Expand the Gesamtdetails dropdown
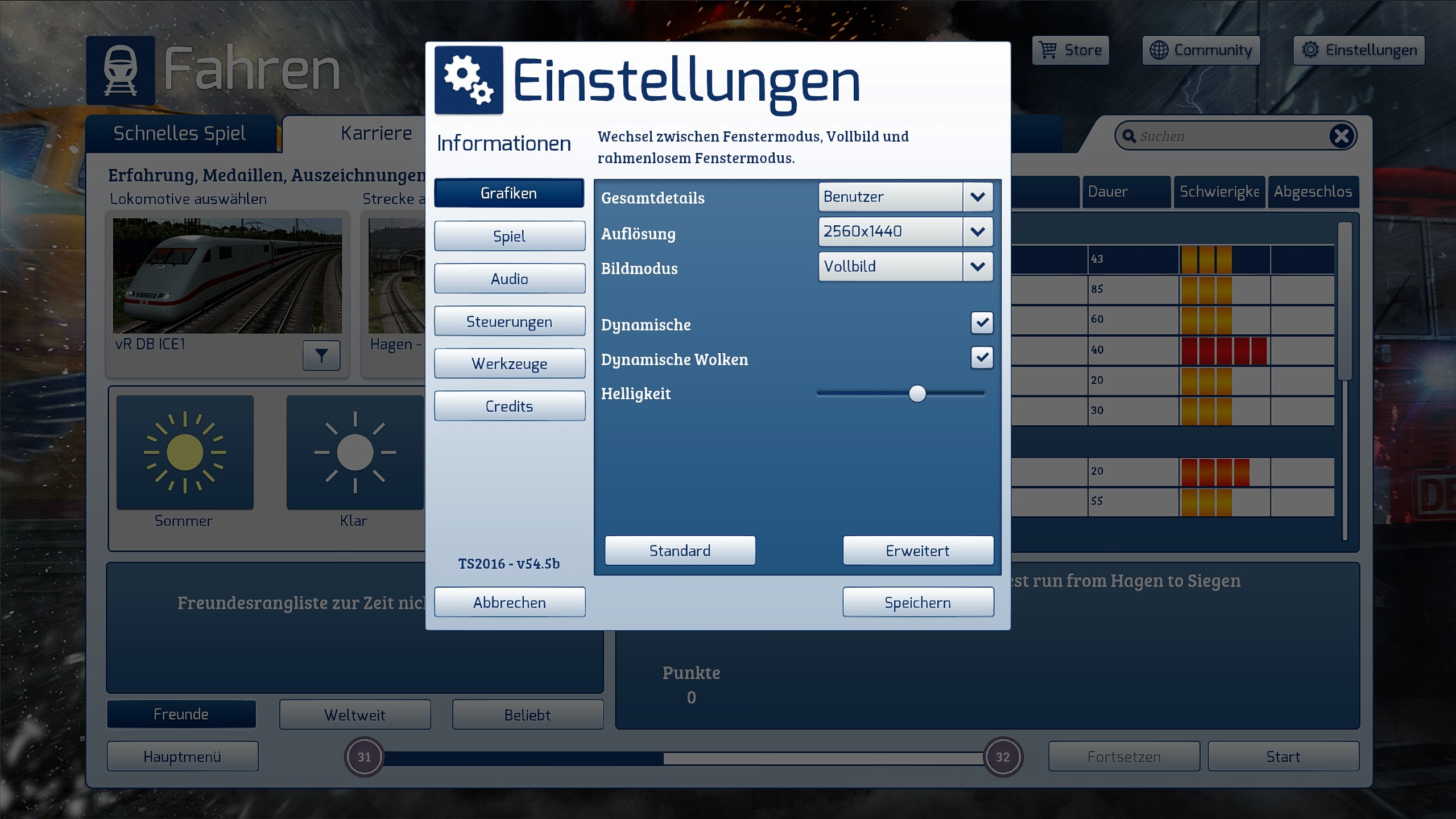 point(978,197)
